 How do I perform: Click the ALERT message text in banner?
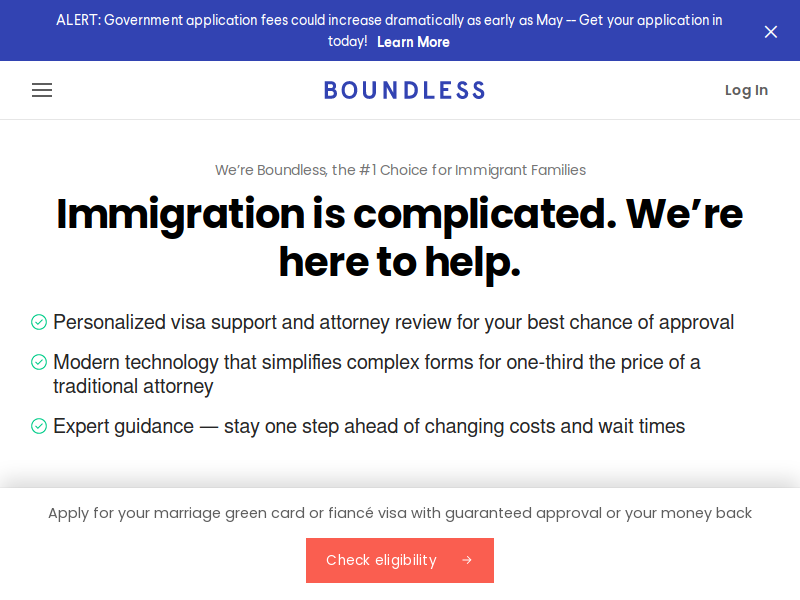(389, 31)
